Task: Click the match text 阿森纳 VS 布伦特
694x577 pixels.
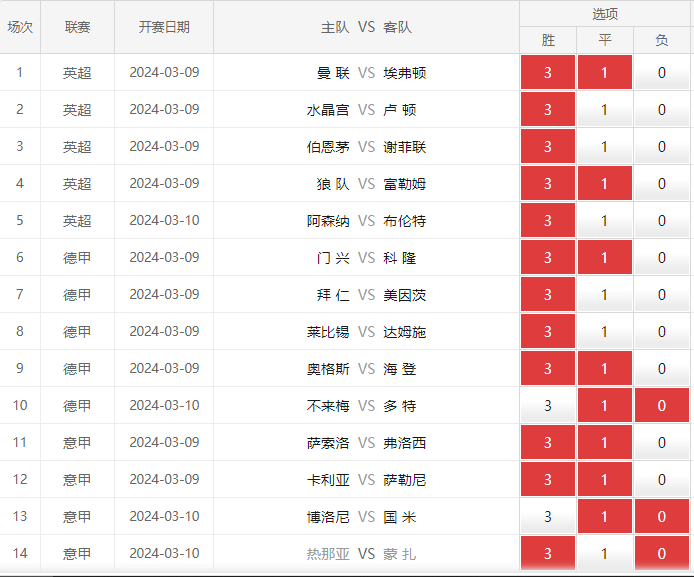Action: [366, 221]
